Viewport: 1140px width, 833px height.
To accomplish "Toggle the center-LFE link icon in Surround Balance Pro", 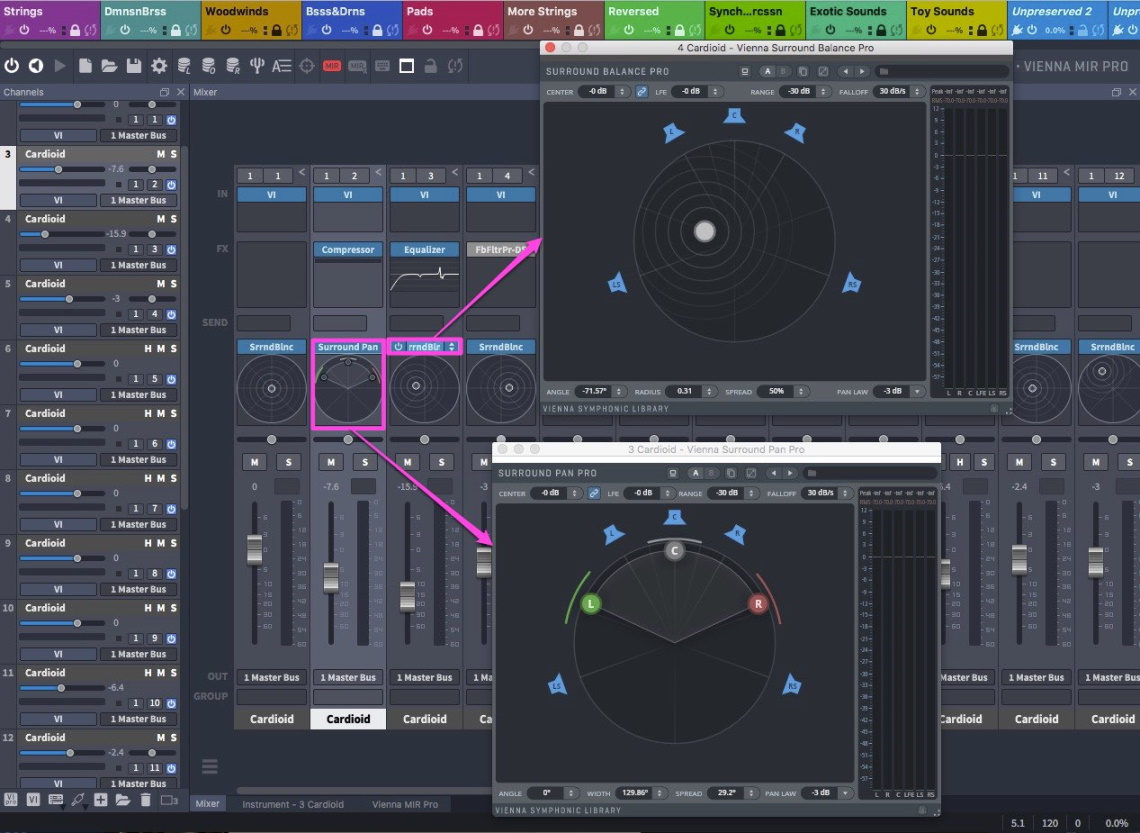I will [641, 92].
